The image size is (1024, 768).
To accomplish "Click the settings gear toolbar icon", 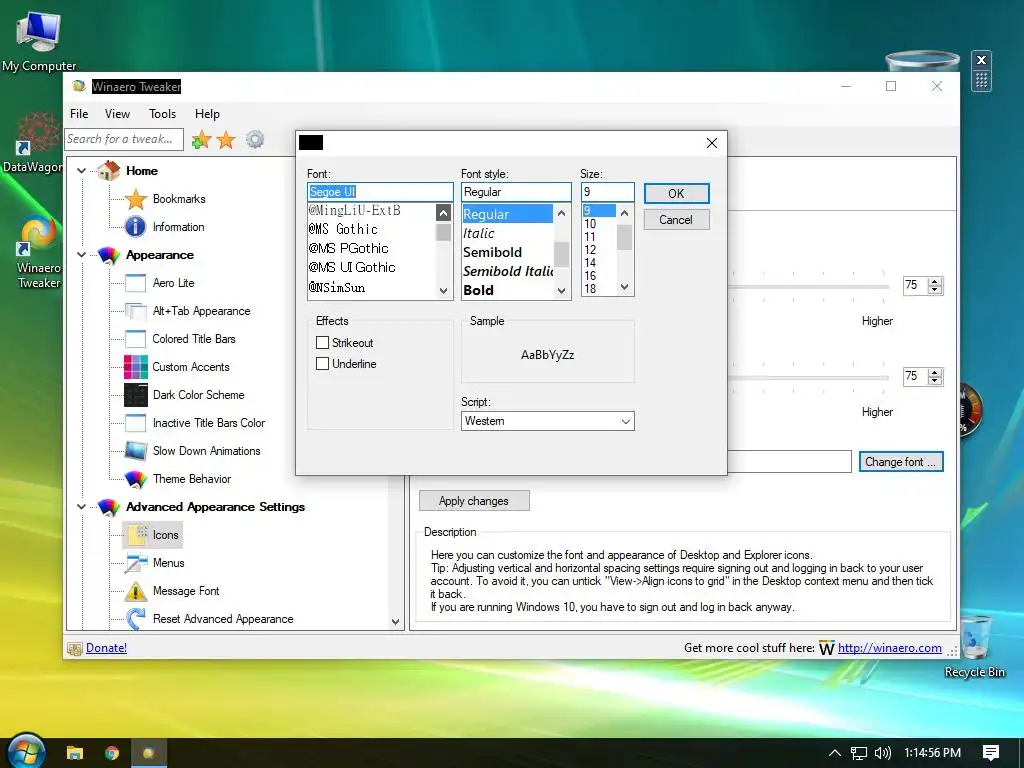I will pyautogui.click(x=255, y=139).
